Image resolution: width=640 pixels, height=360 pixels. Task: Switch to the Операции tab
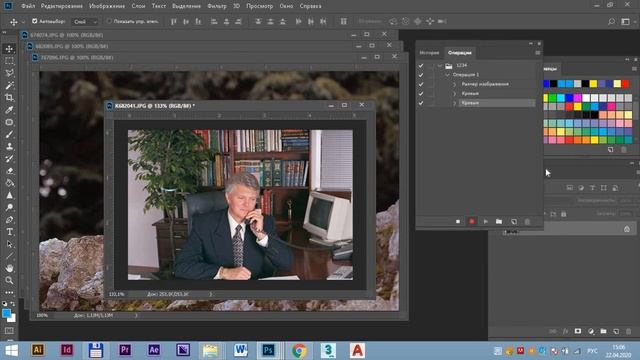tap(460, 53)
